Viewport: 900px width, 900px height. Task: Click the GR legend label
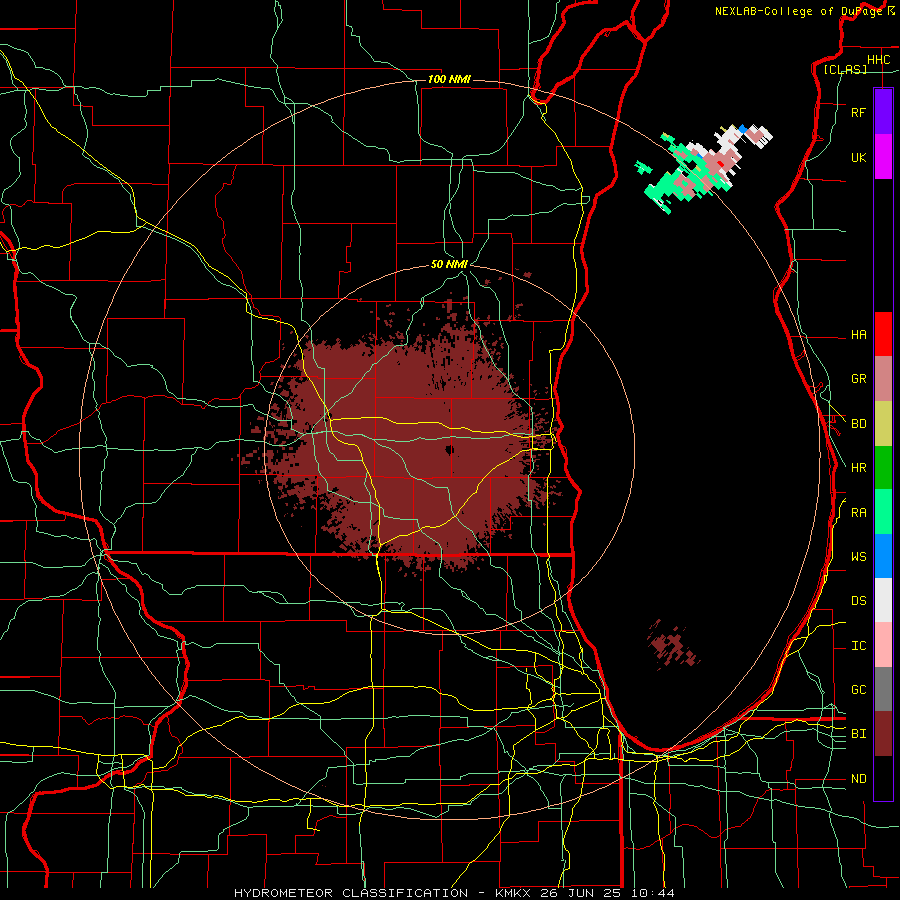(858, 379)
